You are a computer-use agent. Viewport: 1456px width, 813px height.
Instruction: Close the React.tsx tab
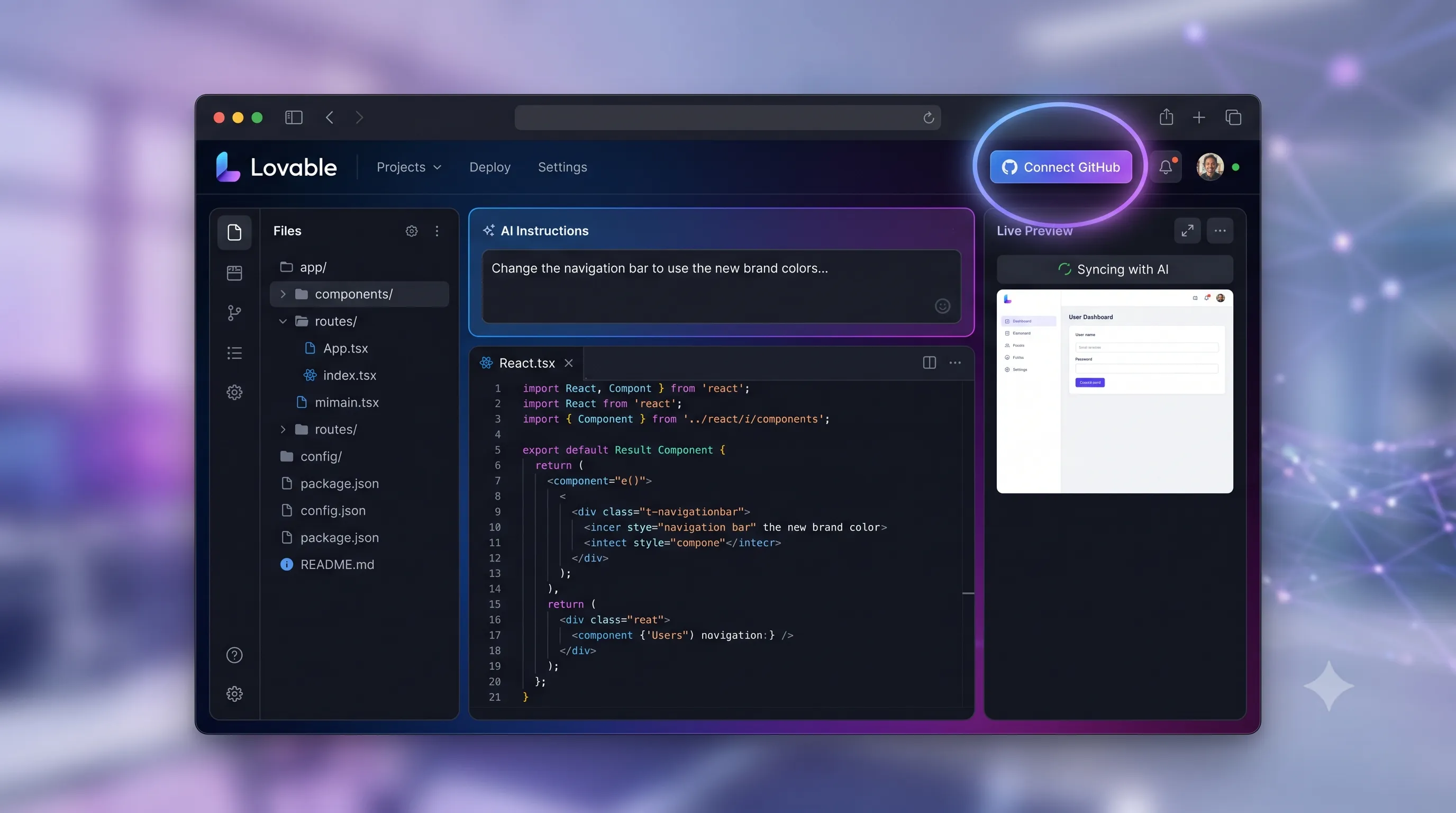pos(569,363)
